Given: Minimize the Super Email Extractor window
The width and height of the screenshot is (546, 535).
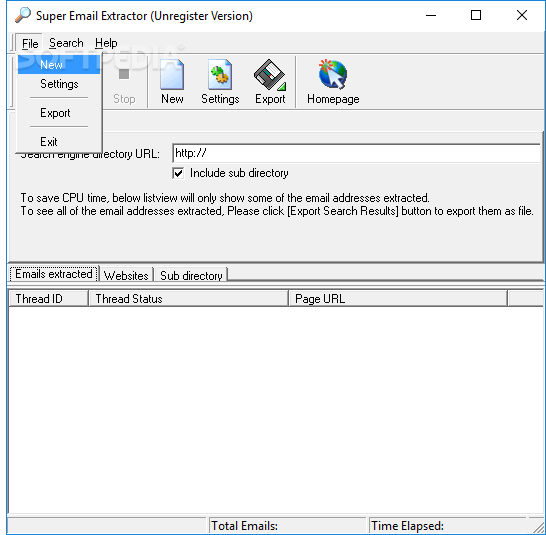Looking at the screenshot, I should point(431,15).
